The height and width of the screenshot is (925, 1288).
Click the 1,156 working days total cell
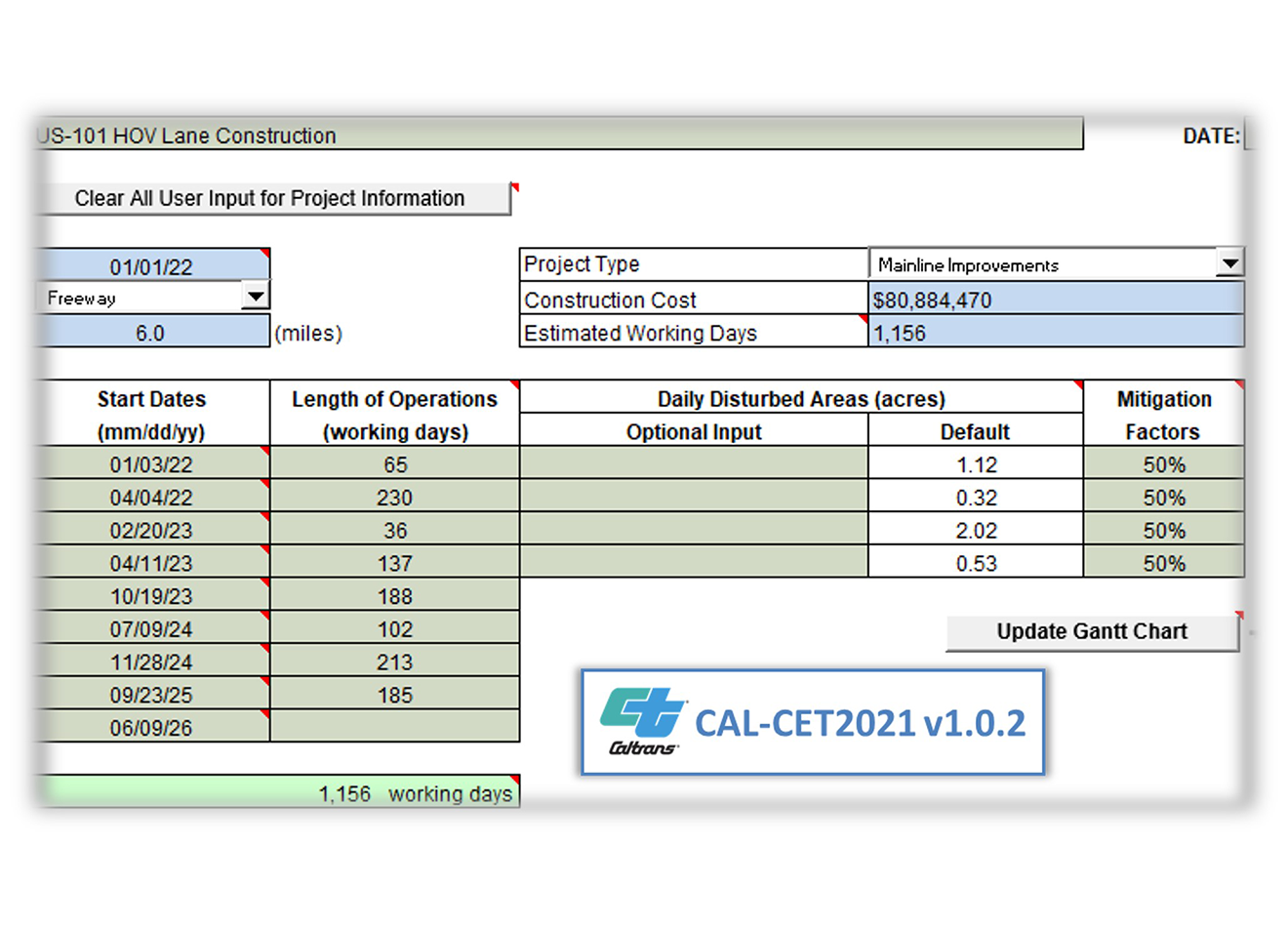tap(278, 792)
